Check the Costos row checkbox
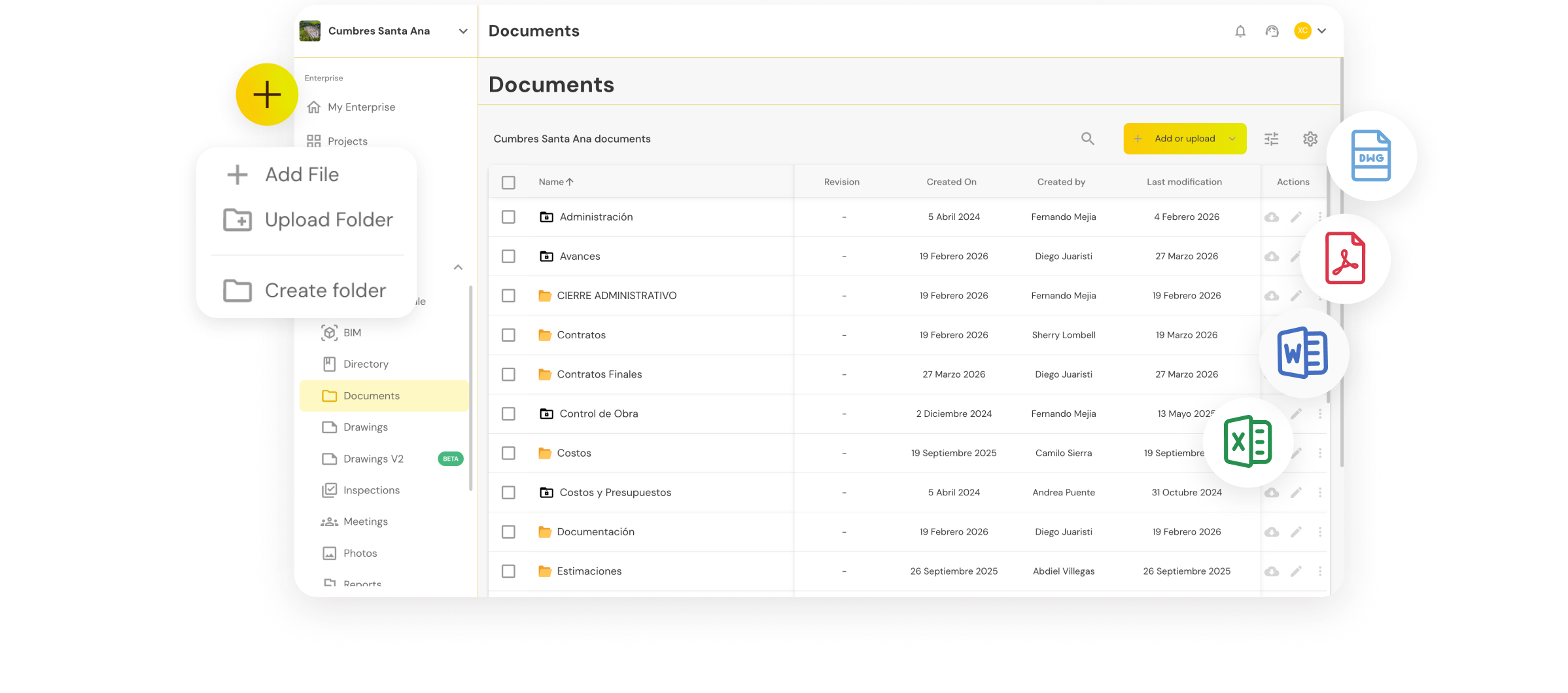 coord(508,453)
